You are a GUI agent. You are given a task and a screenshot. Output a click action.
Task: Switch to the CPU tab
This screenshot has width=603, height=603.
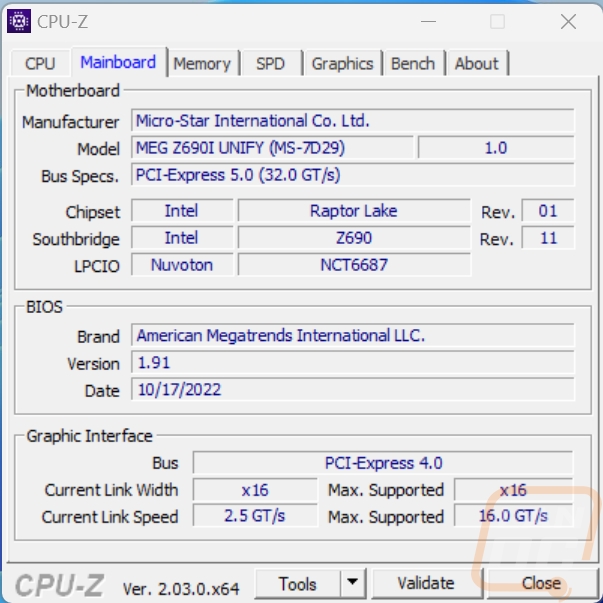click(x=40, y=63)
